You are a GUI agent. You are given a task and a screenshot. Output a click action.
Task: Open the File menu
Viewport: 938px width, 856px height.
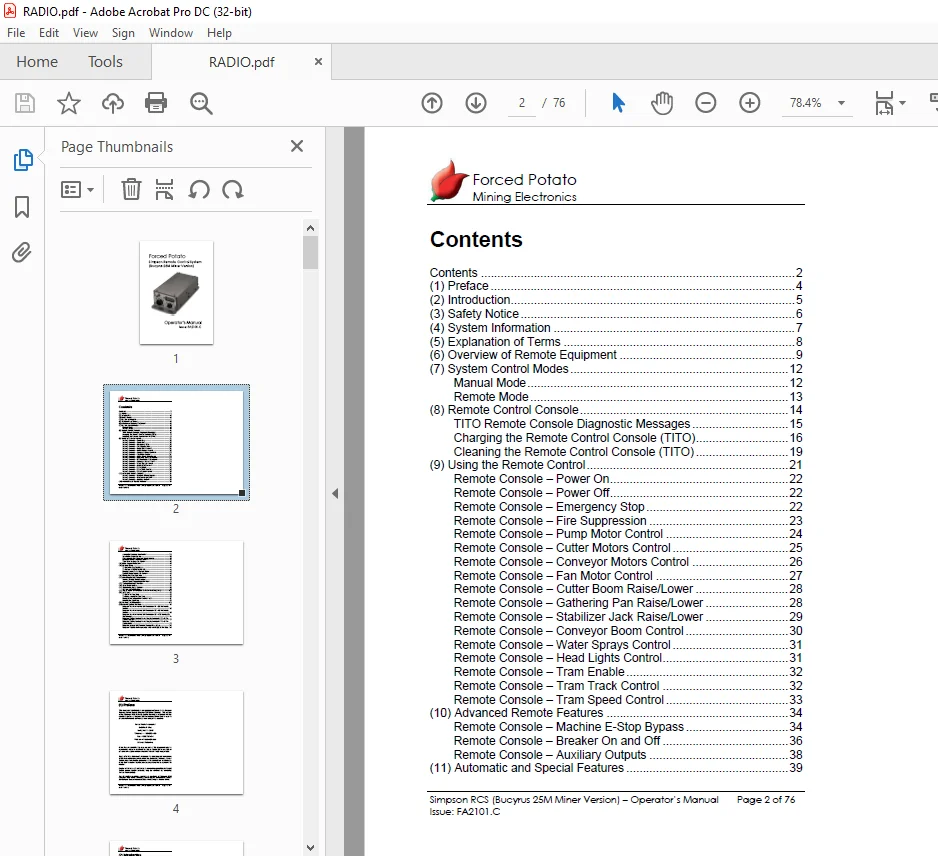[x=16, y=33]
